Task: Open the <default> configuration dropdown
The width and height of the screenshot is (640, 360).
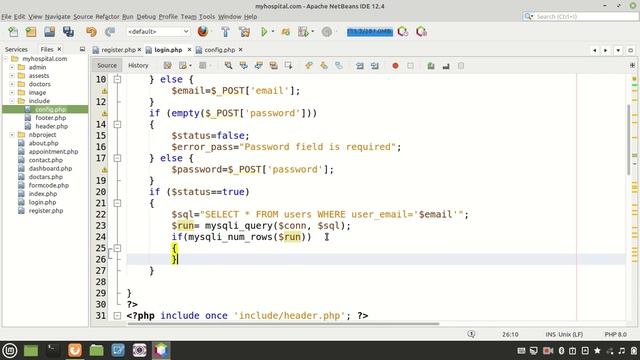Action: [x=158, y=31]
